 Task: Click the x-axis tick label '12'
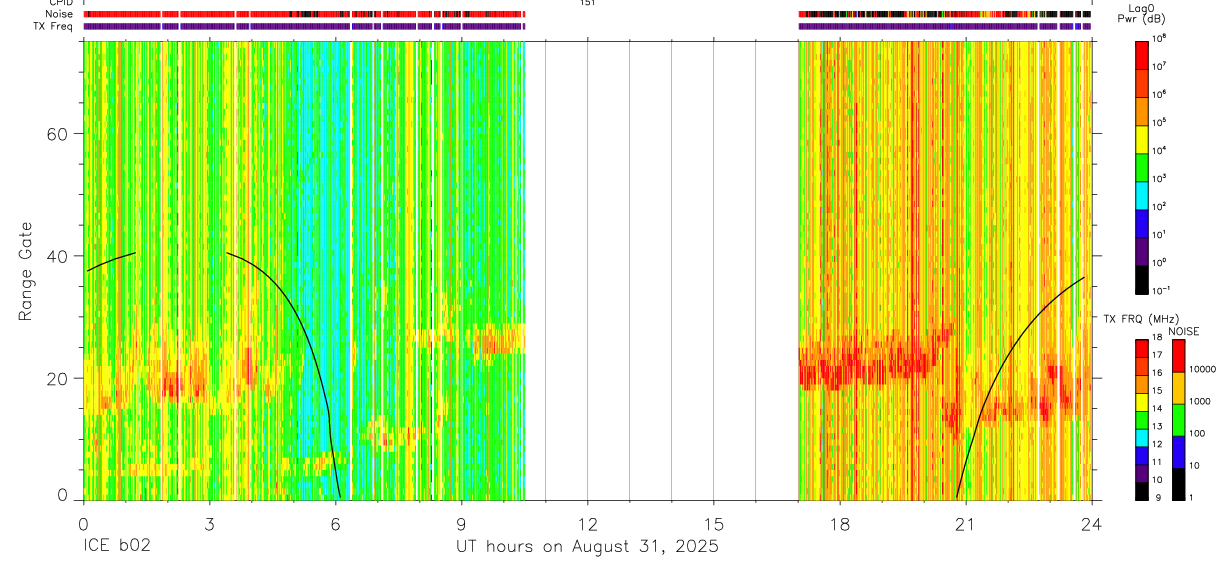pos(587,523)
